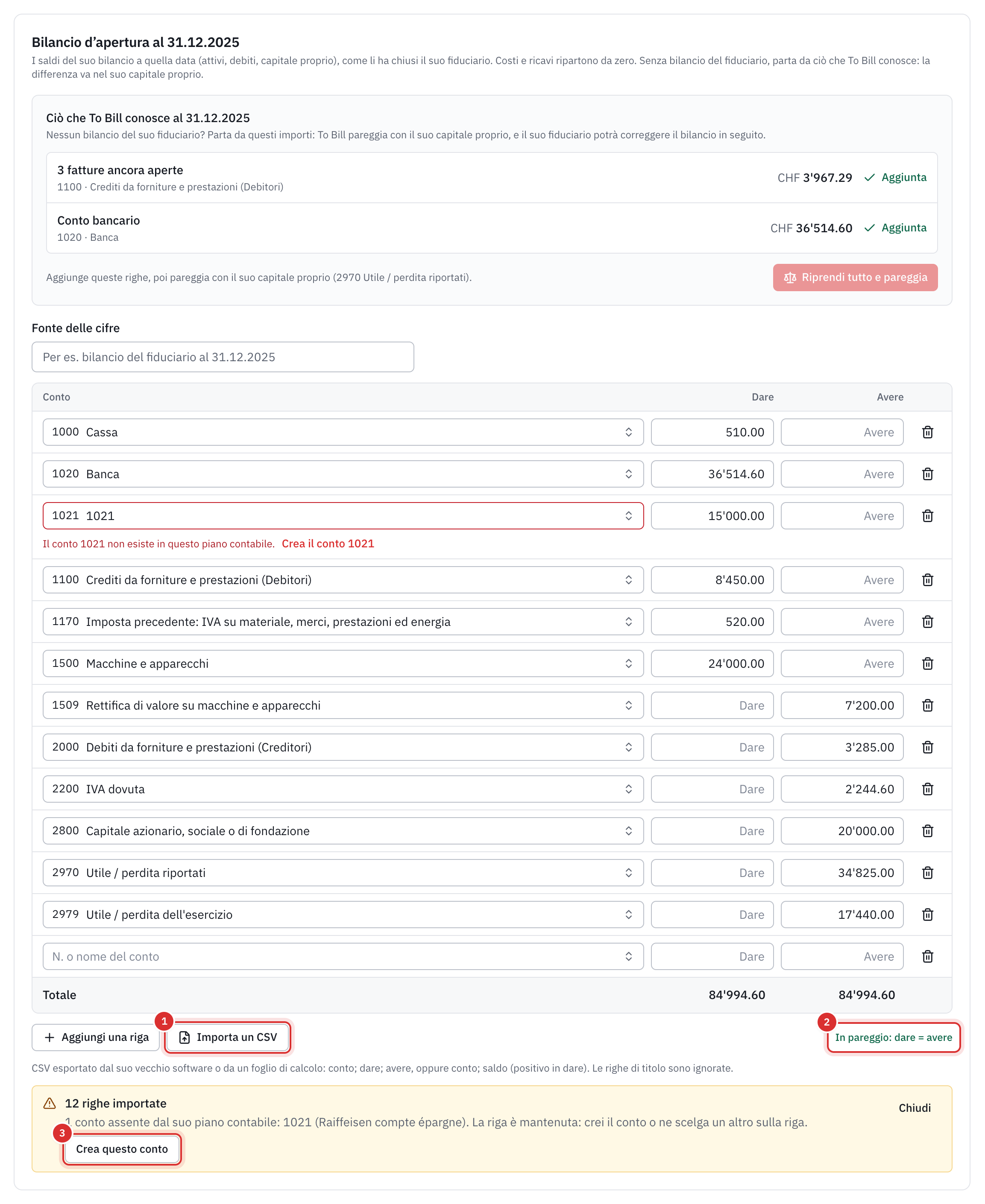985x1204 pixels.
Task: Remove the 1021 row with trash icon
Action: (x=927, y=516)
